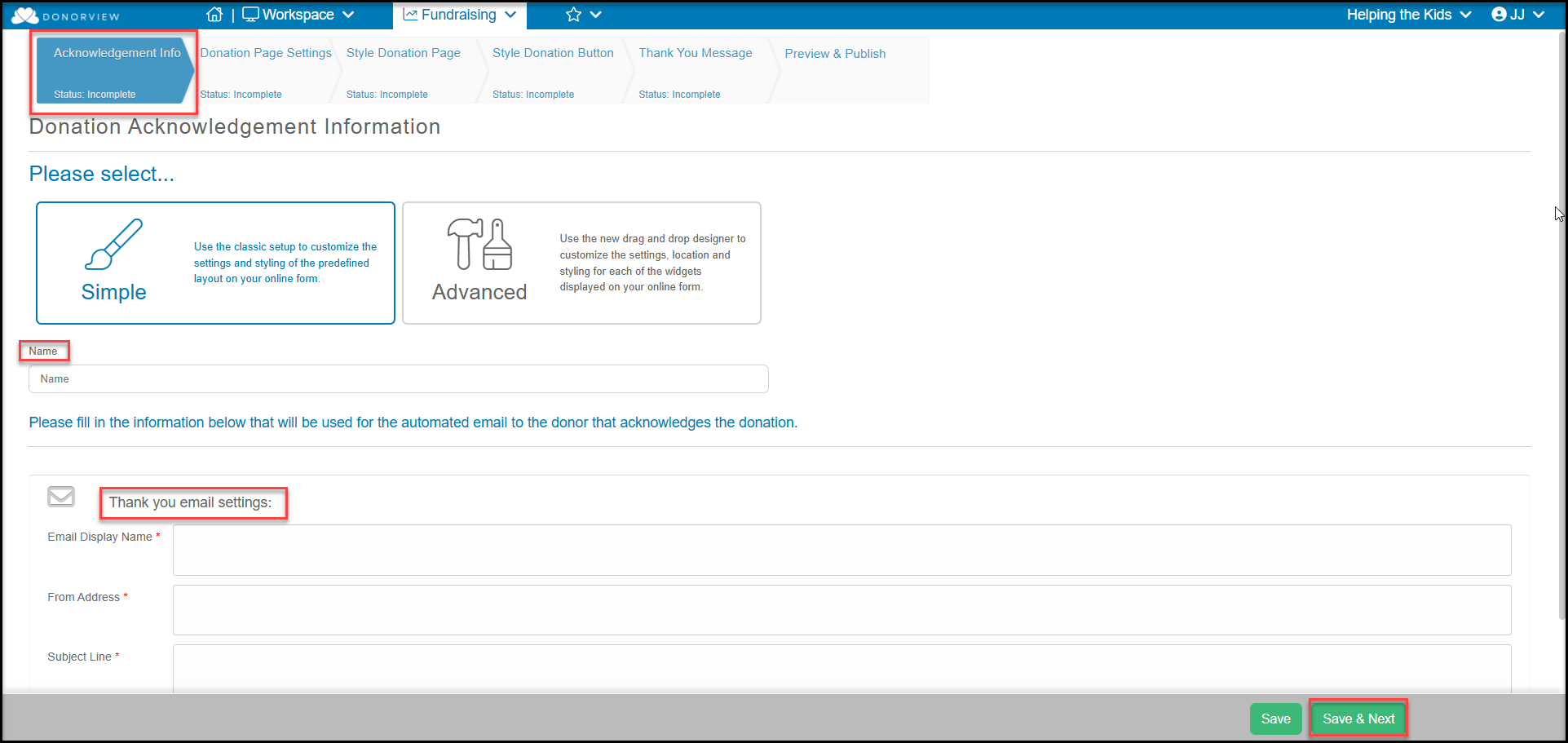Click the Advanced hammer and brush icon

pyautogui.click(x=479, y=244)
